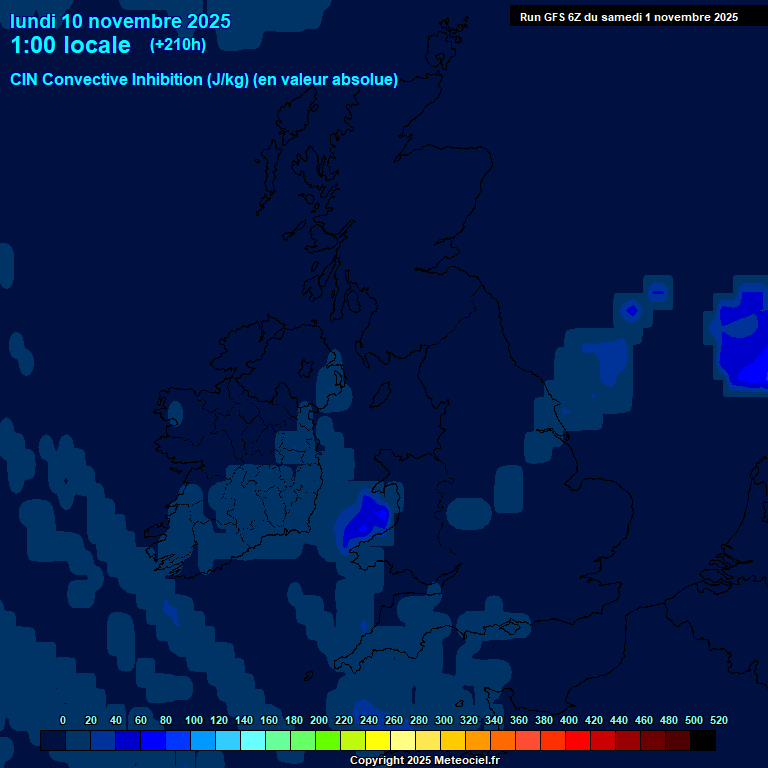Select the cyan swatch in color scale
Screen dimensions: 768x768
253,741
